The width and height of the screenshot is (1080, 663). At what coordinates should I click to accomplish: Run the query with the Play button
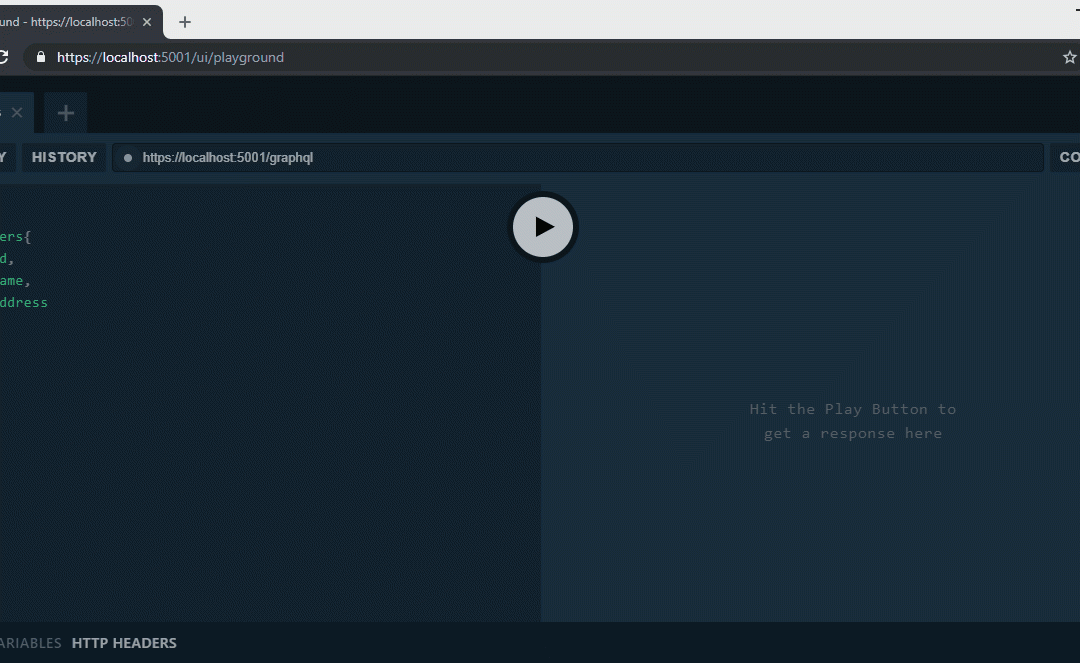(x=543, y=227)
